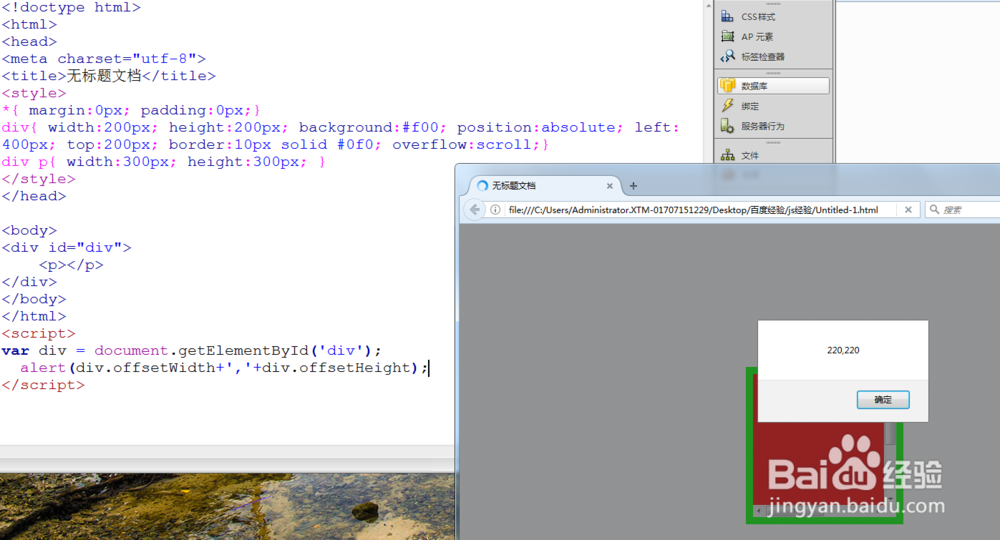Click the var div = document line

coord(191,351)
